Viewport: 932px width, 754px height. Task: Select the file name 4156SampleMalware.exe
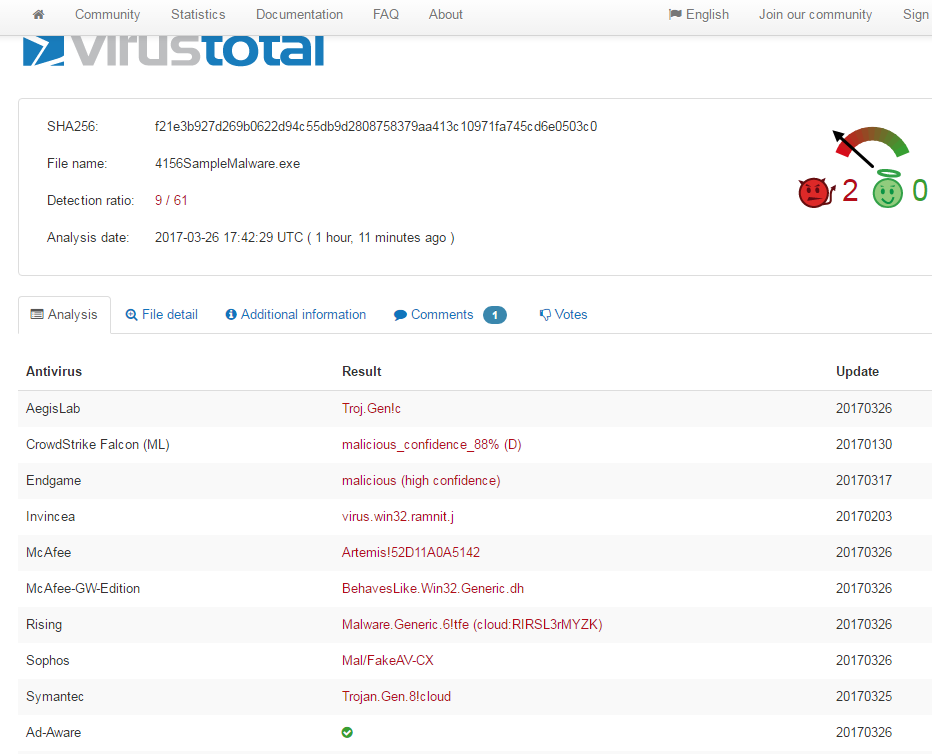(x=228, y=163)
